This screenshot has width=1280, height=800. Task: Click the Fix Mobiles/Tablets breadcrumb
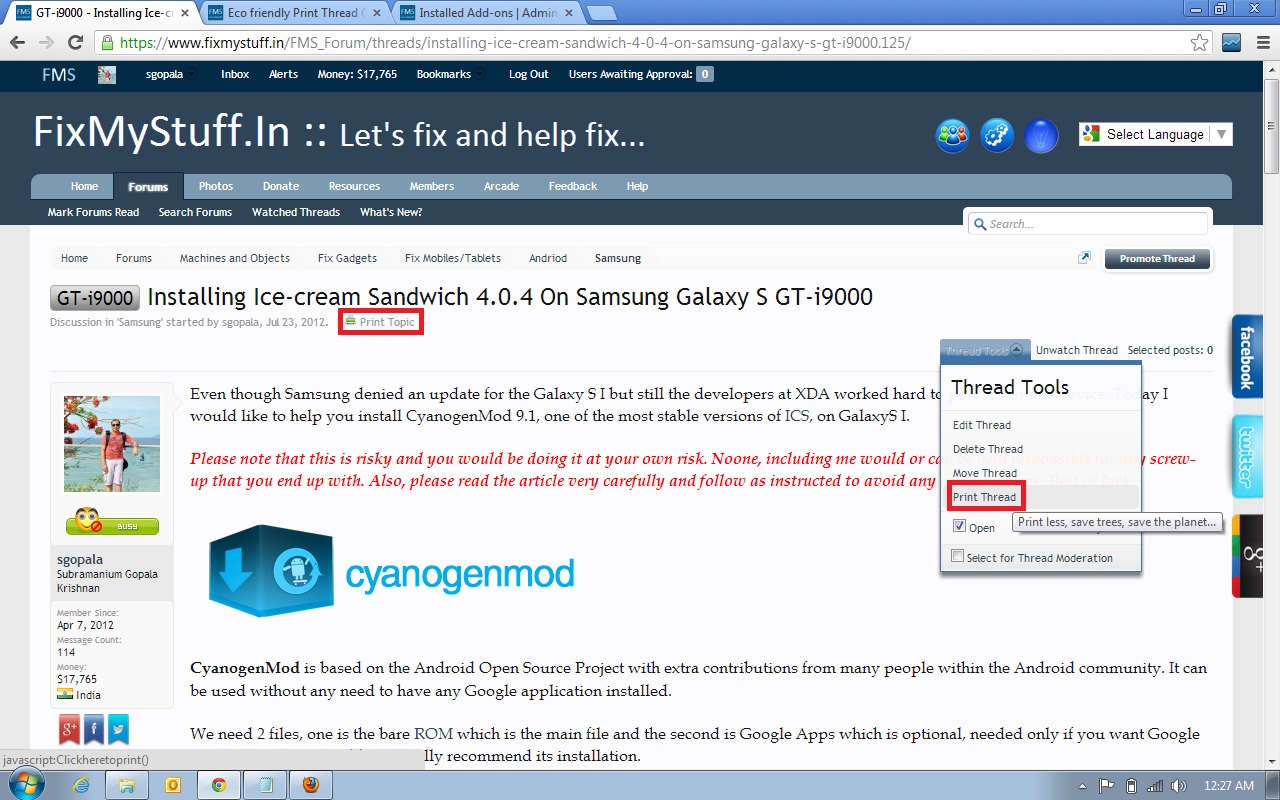coord(453,258)
